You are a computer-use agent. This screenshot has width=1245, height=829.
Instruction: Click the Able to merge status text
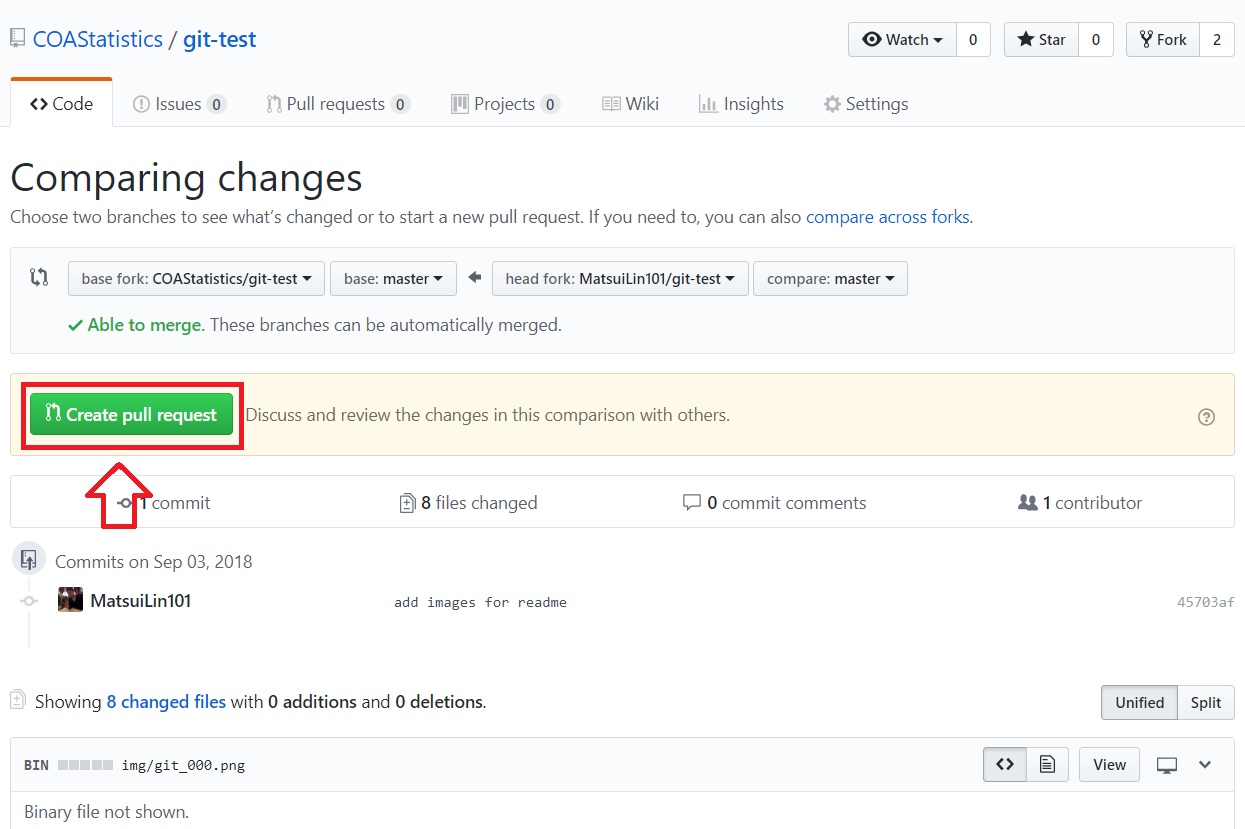coord(144,325)
